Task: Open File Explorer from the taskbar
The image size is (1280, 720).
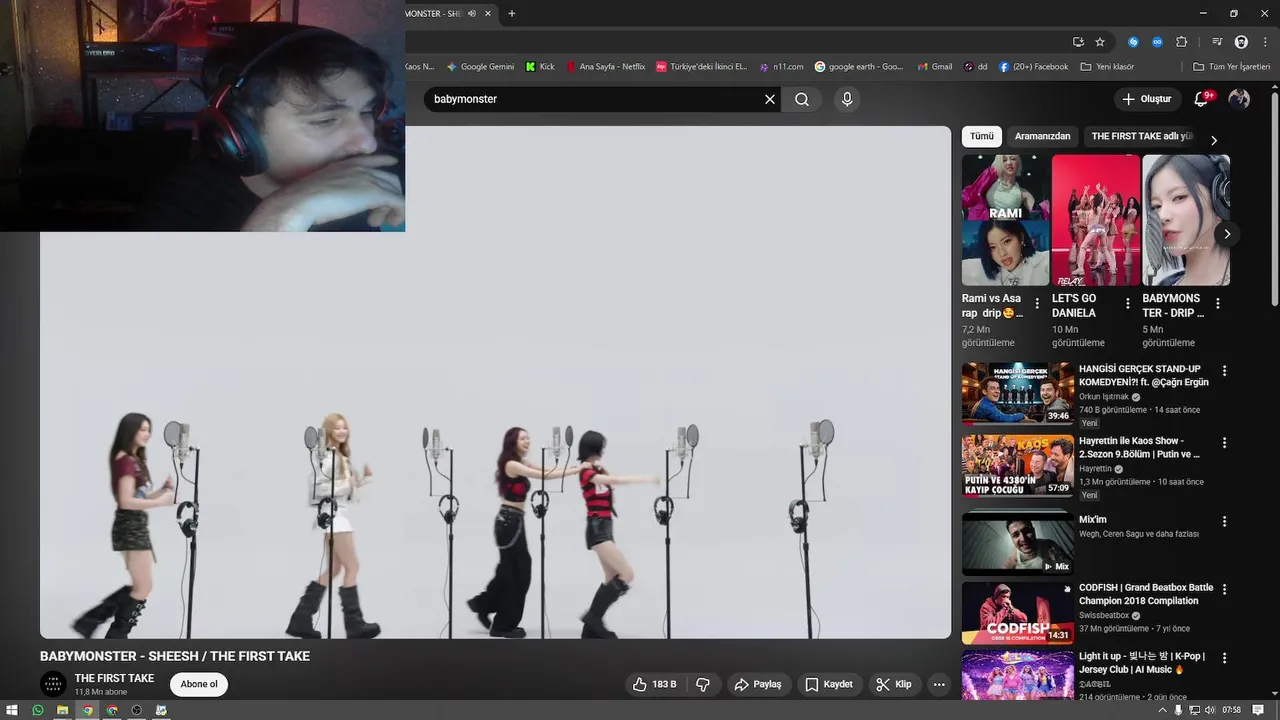Action: pyautogui.click(x=62, y=710)
